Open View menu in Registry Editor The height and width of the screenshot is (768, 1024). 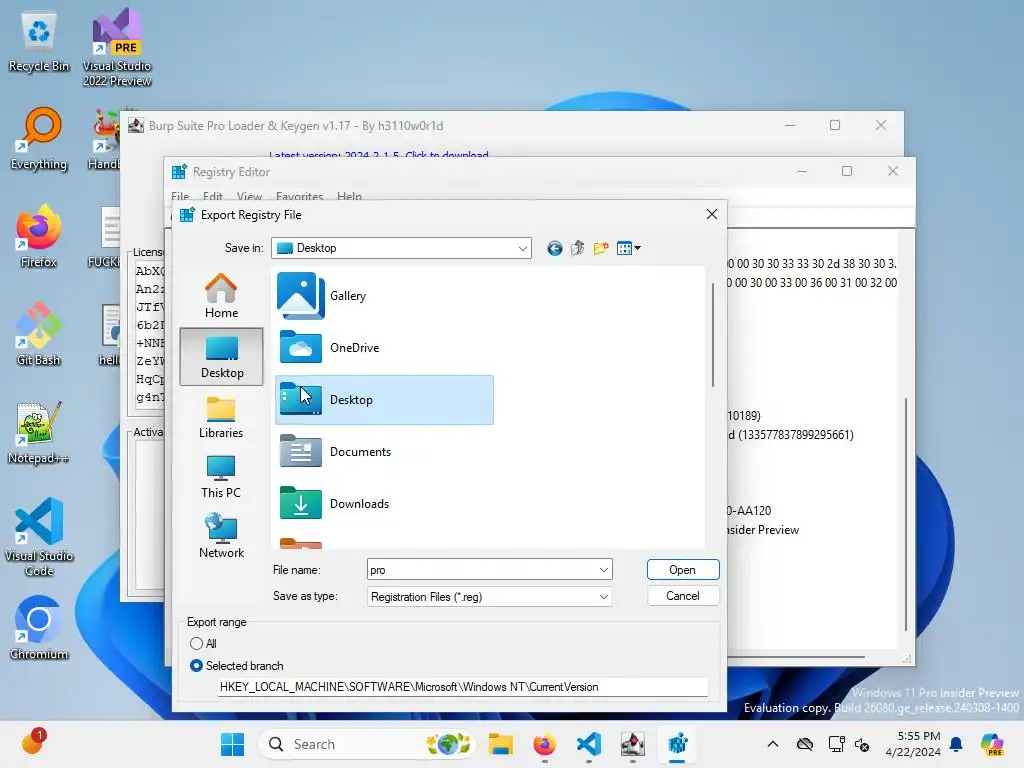249,196
